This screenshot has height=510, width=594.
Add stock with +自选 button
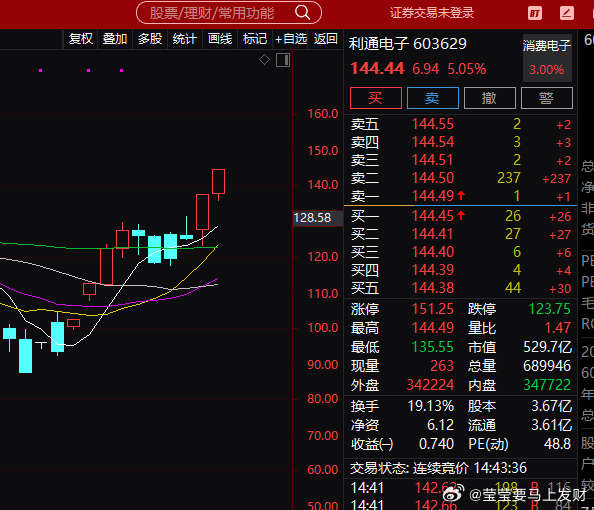(x=291, y=39)
